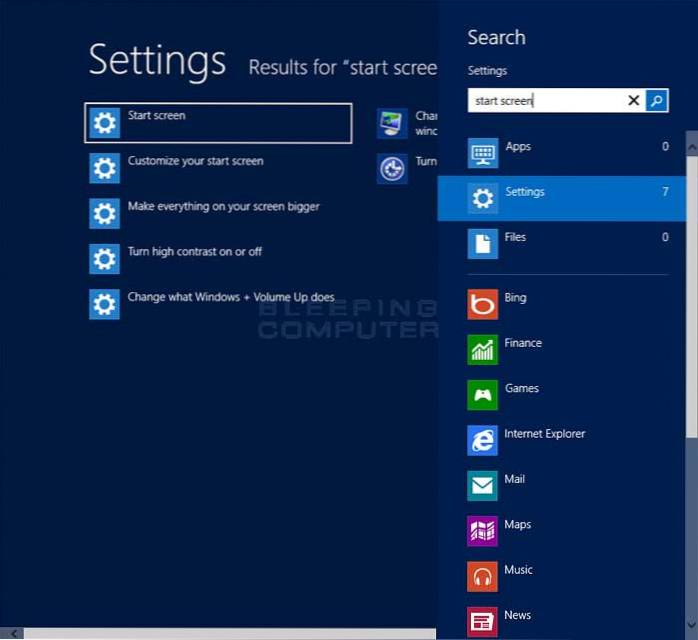This screenshot has height=640, width=698.
Task: Select the News app icon
Action: point(482,620)
